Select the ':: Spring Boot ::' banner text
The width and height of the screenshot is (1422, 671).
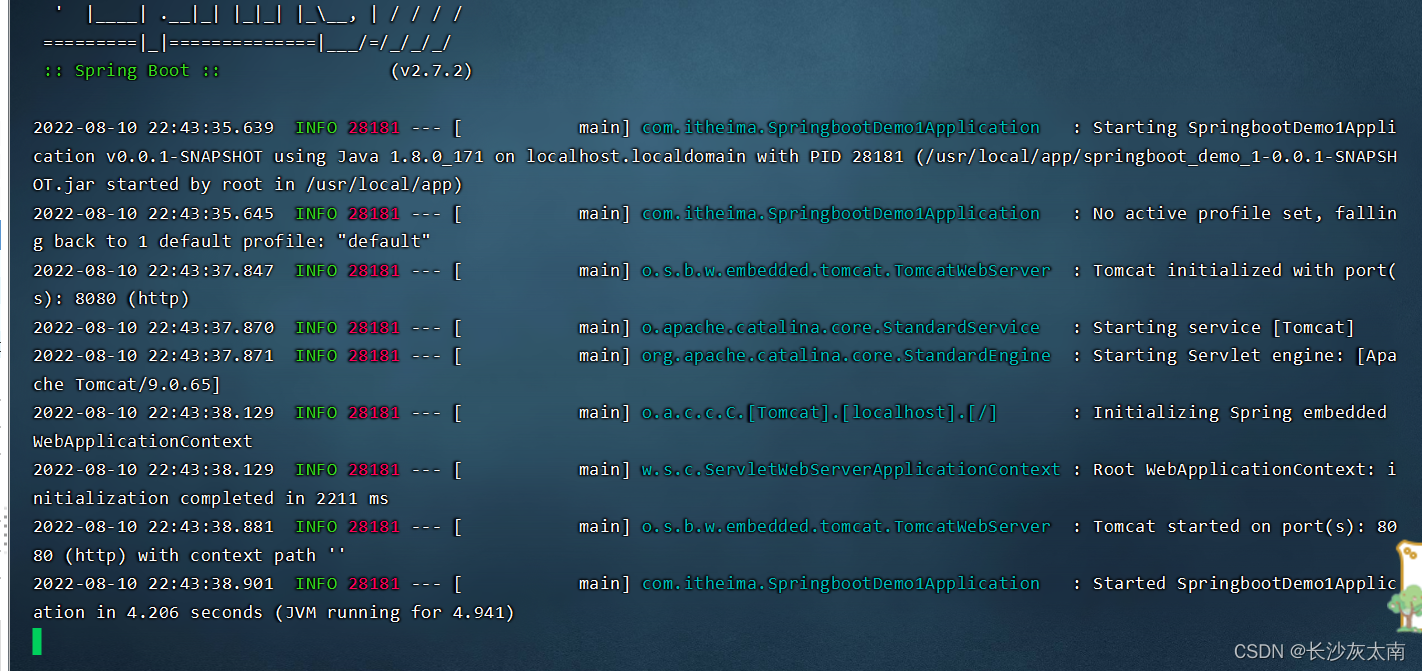pyautogui.click(x=132, y=71)
